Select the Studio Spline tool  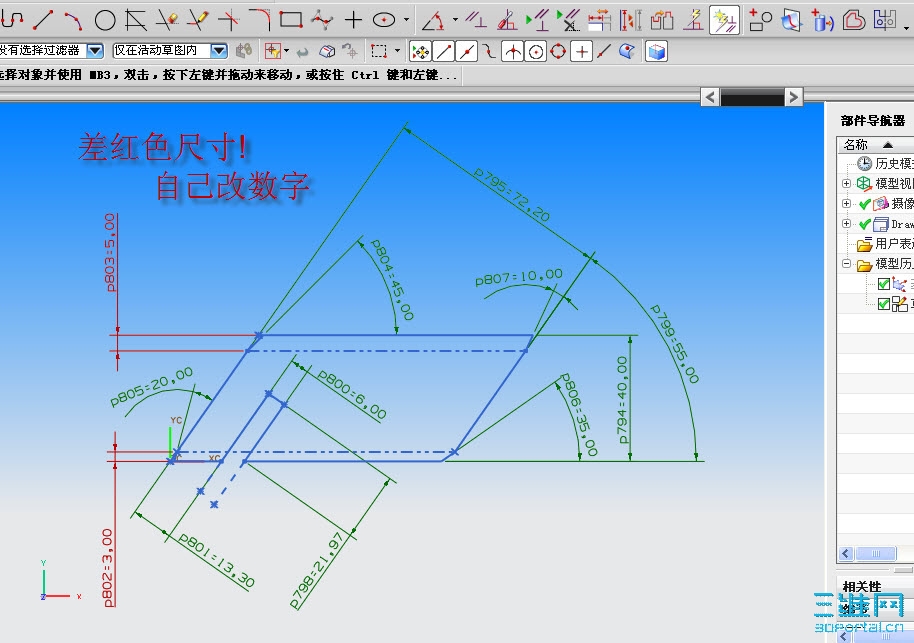click(x=322, y=20)
